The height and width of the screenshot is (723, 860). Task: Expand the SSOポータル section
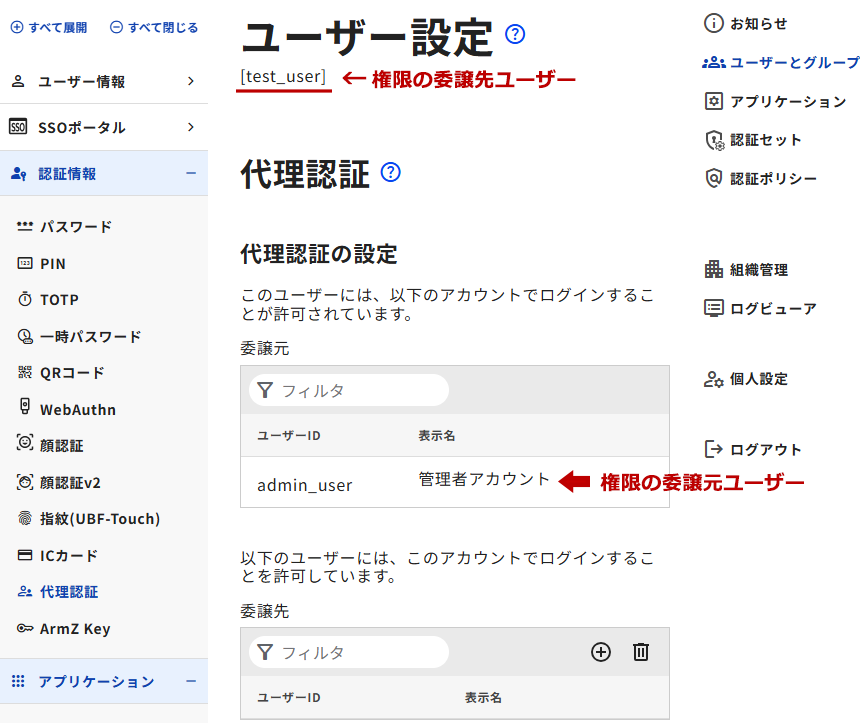point(104,127)
